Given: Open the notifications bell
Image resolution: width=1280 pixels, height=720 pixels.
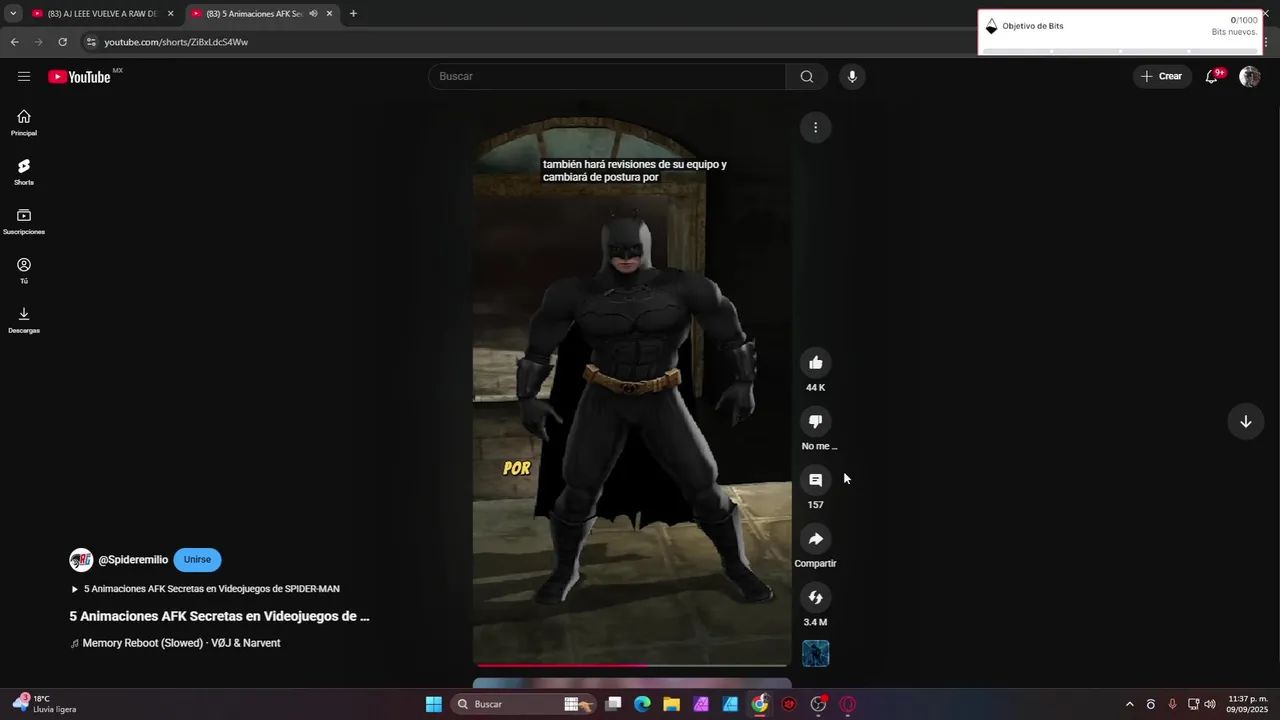Looking at the screenshot, I should pyautogui.click(x=1211, y=76).
